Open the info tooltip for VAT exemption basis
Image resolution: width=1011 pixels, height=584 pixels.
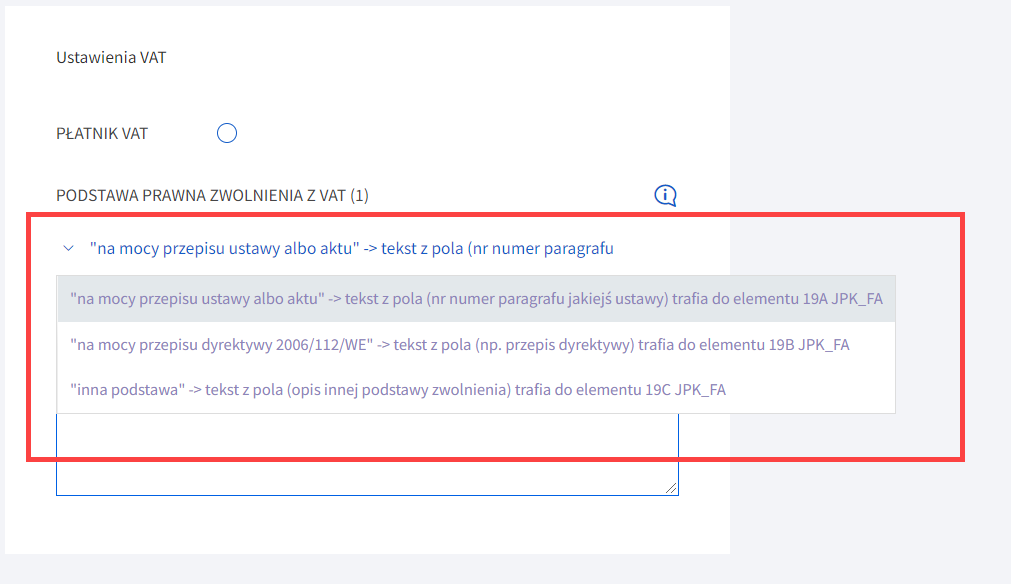[665, 195]
